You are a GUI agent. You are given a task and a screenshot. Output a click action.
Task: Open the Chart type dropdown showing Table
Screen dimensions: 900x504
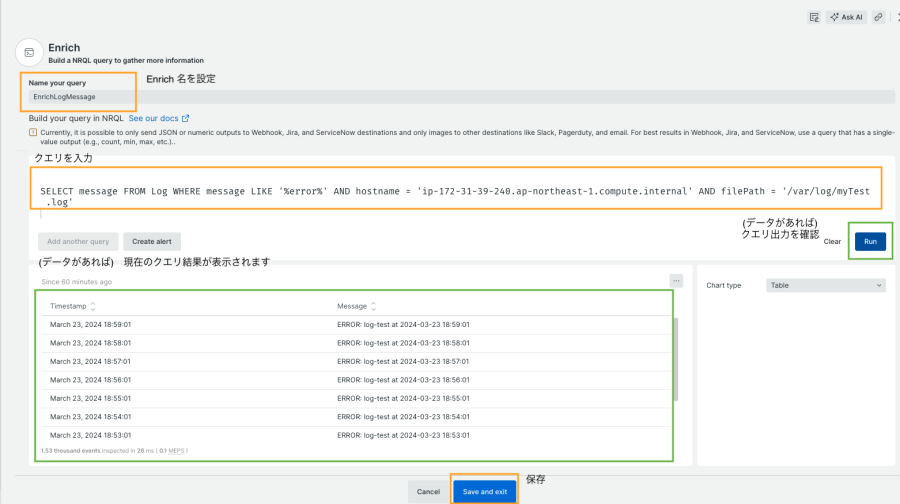[x=825, y=285]
